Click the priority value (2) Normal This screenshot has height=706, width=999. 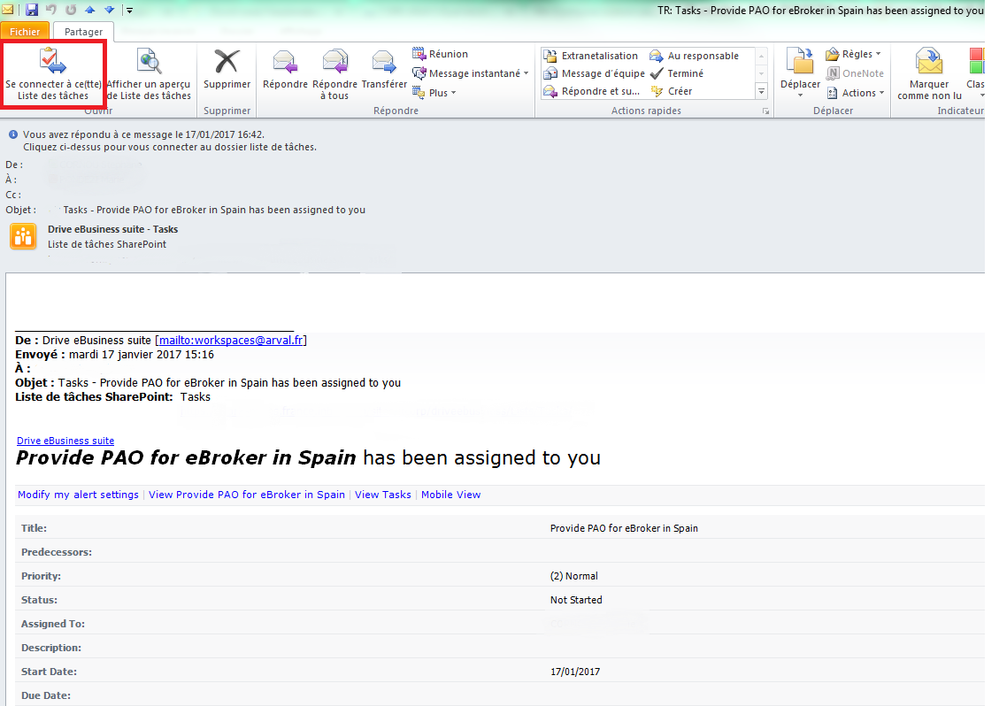point(574,576)
